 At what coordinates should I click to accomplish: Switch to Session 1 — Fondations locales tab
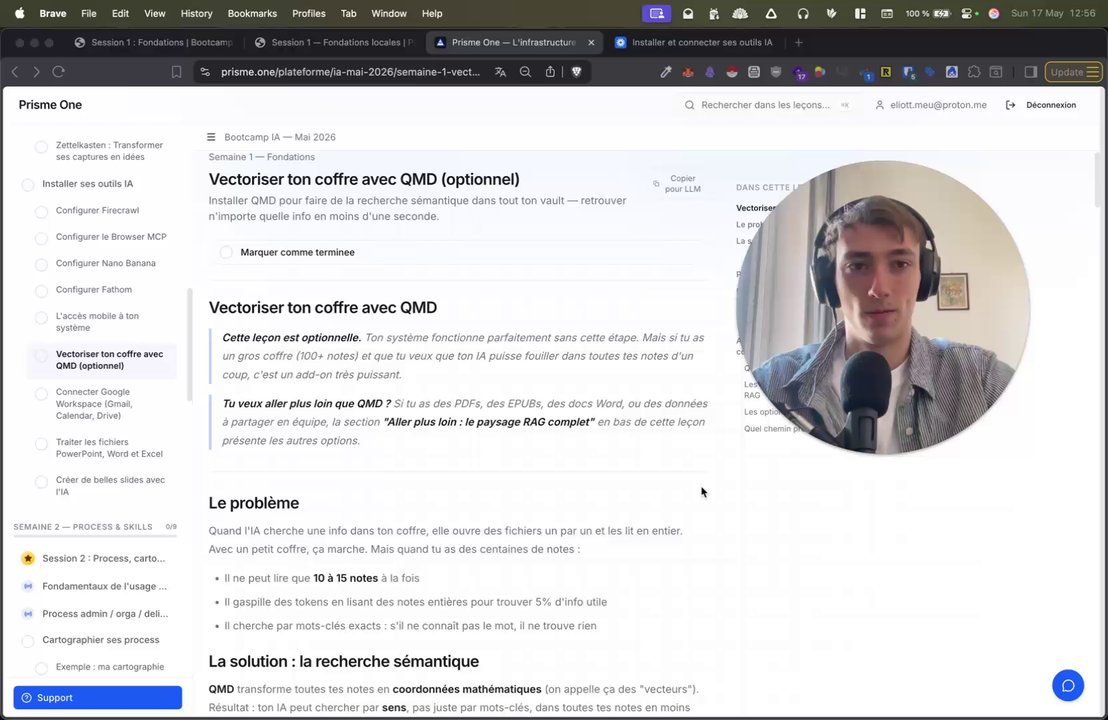pyautogui.click(x=335, y=42)
